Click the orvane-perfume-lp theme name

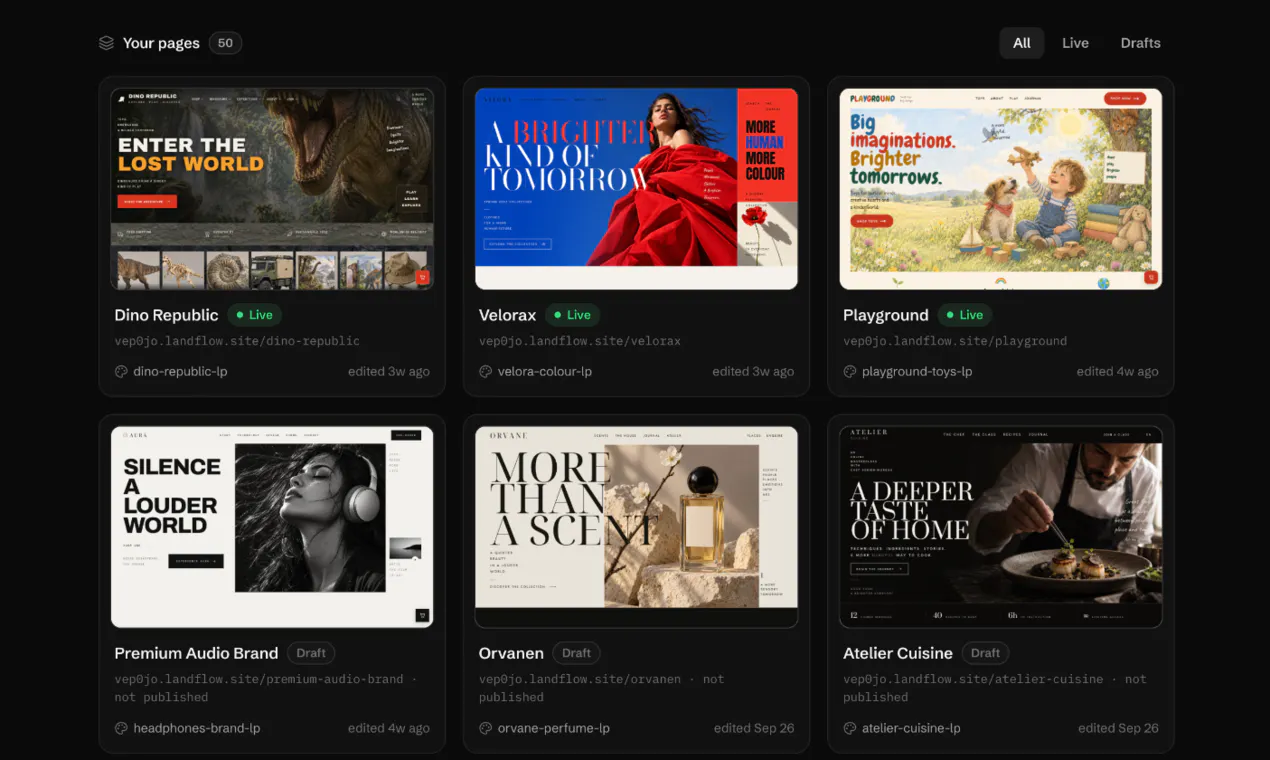554,728
